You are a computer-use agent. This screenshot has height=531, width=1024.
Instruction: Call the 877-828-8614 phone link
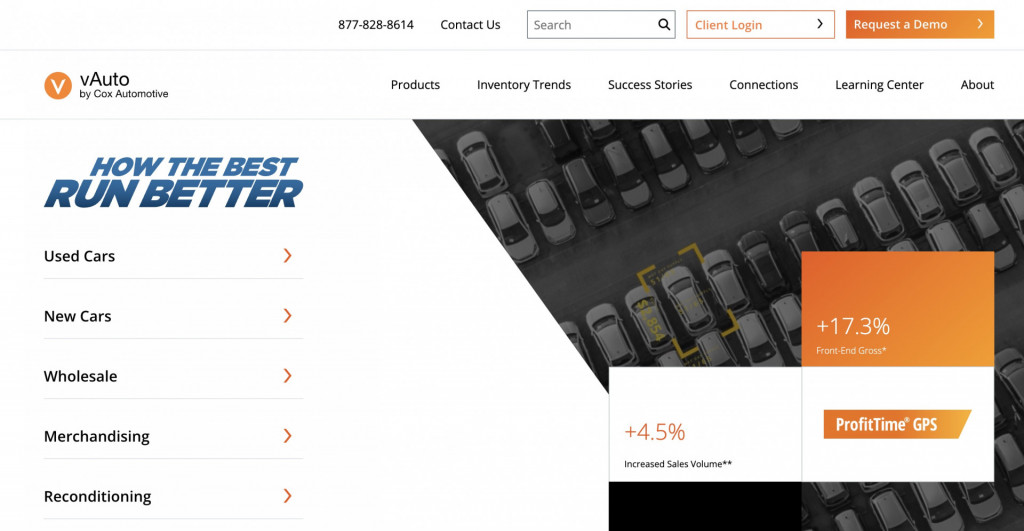376,25
